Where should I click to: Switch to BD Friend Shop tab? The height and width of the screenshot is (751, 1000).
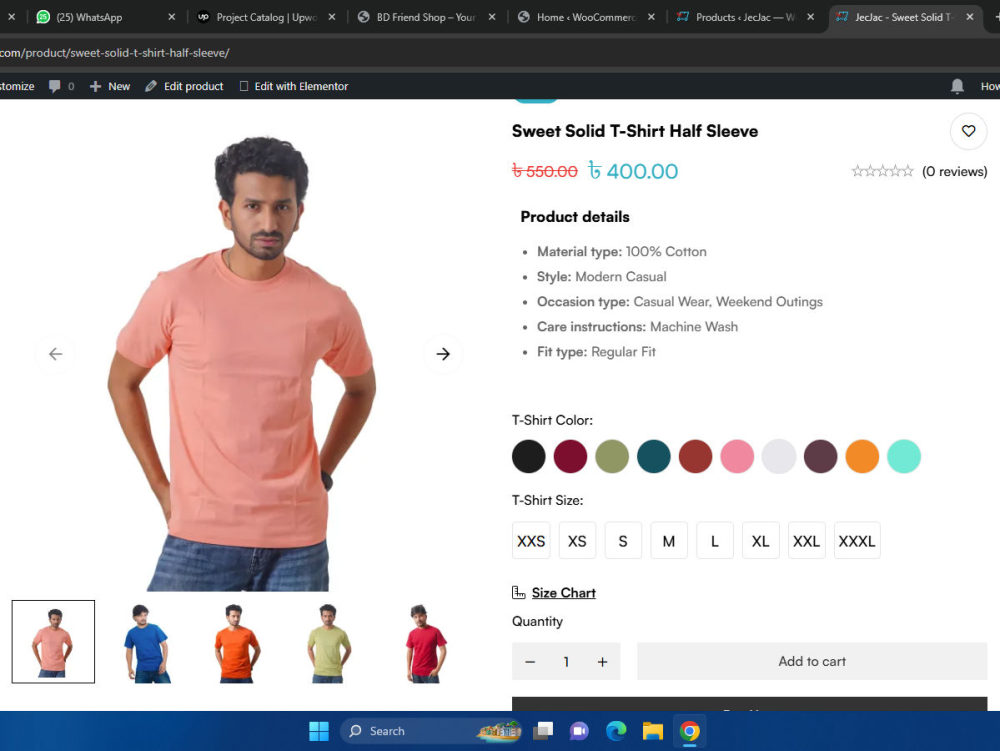click(x=424, y=17)
